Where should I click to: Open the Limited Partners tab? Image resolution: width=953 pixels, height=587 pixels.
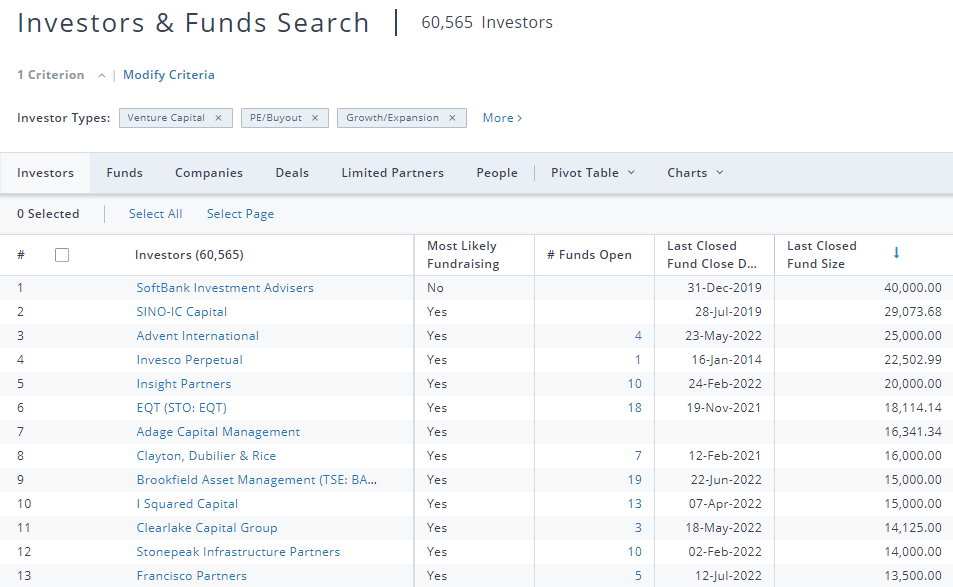click(392, 173)
